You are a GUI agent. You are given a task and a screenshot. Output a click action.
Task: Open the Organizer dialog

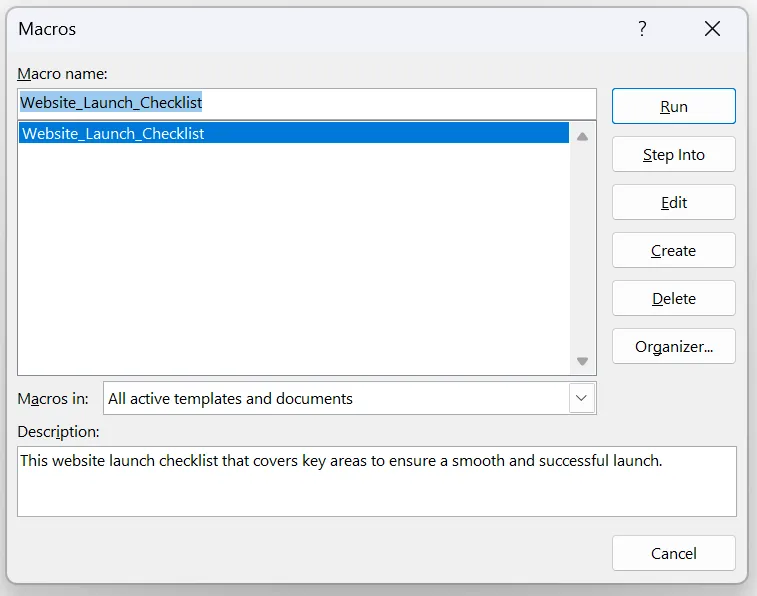(673, 347)
